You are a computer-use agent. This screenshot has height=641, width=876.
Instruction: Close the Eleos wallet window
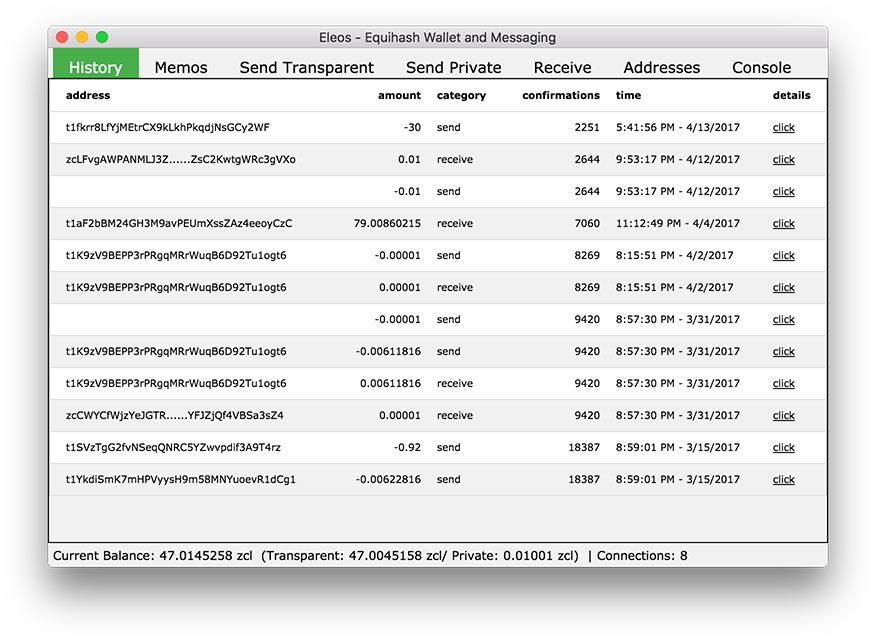pos(62,37)
